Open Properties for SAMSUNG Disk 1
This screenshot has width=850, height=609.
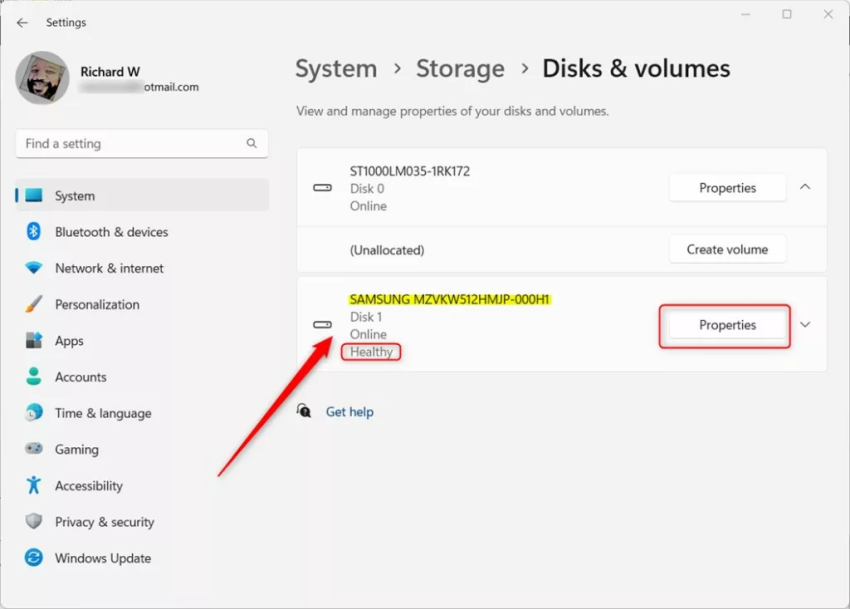[x=727, y=325]
